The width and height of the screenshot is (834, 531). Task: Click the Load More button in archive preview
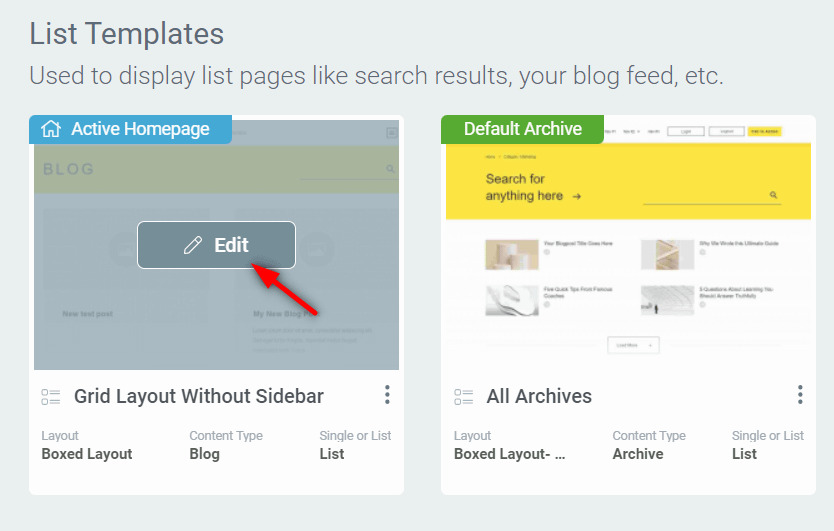point(633,345)
